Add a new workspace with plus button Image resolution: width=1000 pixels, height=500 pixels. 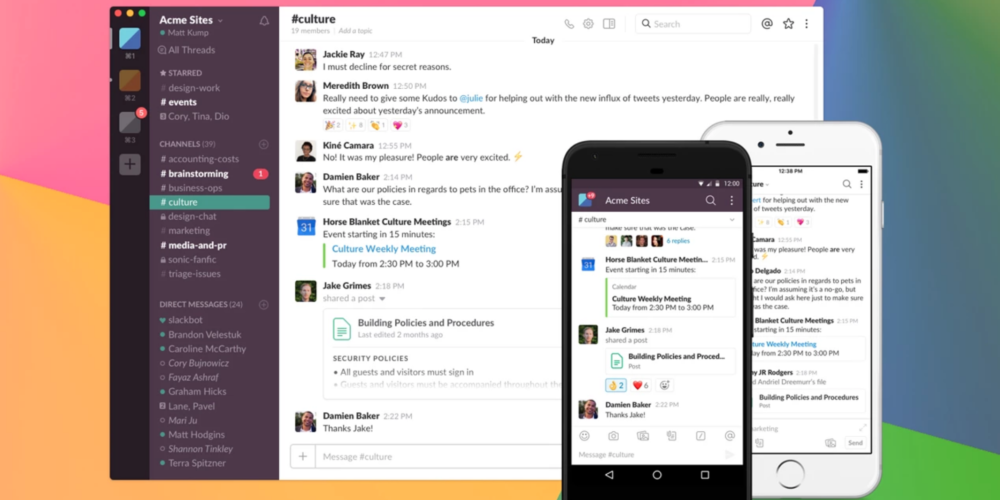(x=129, y=164)
